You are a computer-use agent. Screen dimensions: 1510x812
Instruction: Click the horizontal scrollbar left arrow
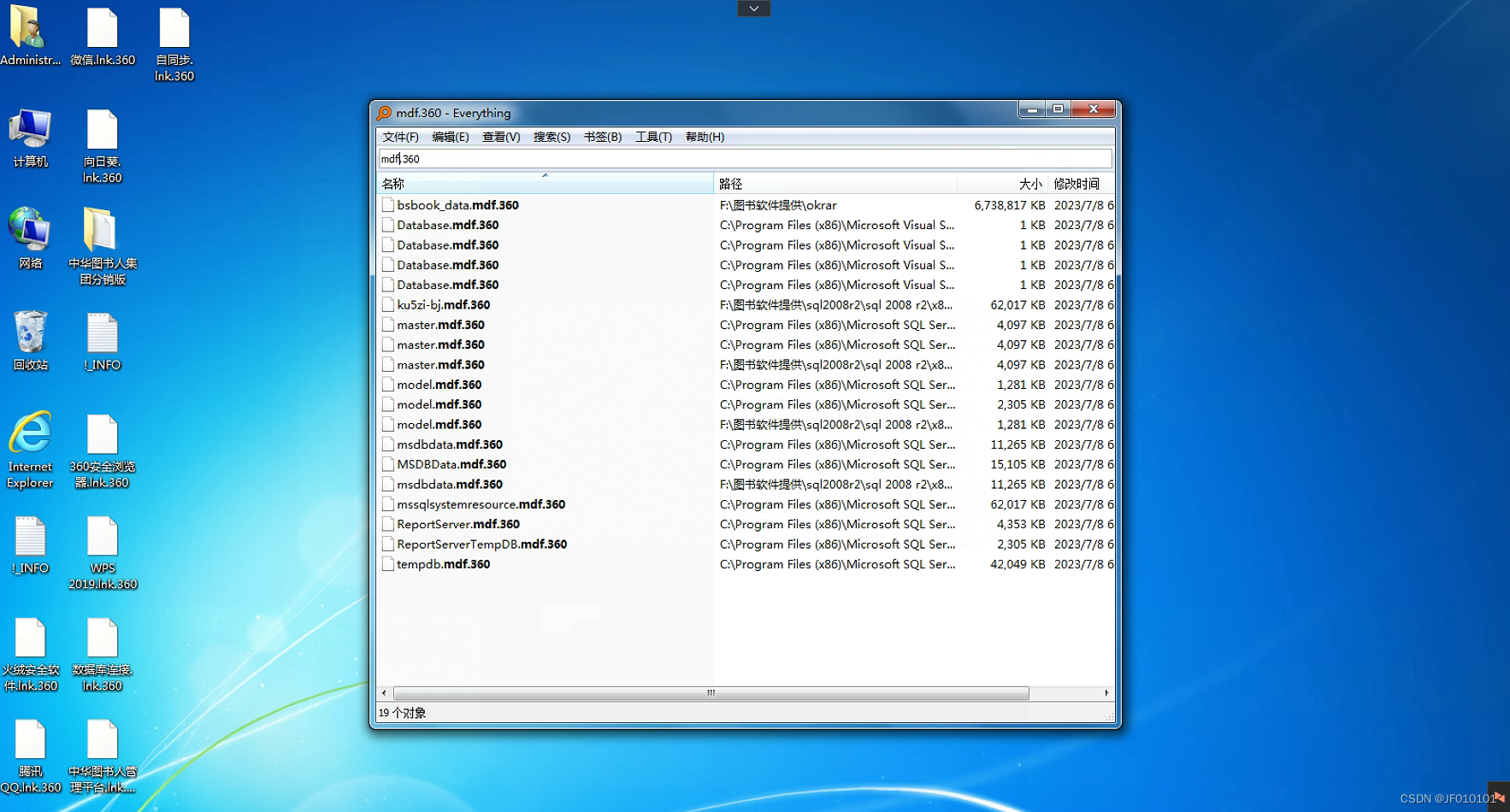click(x=384, y=693)
